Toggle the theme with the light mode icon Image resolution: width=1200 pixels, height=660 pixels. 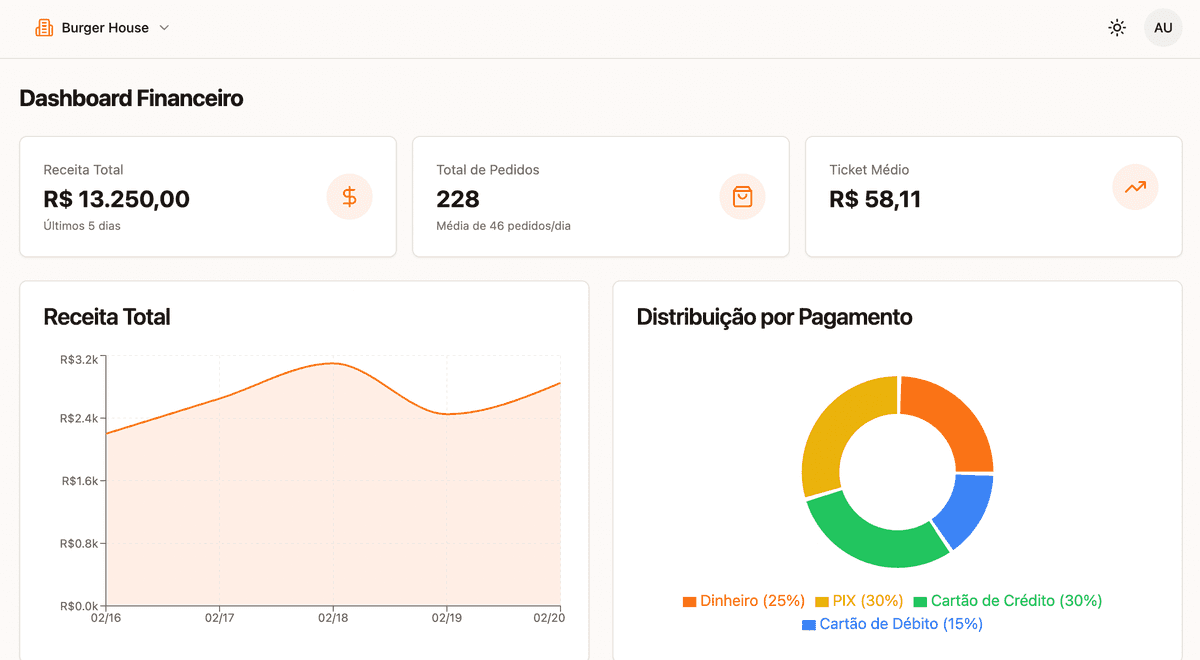click(1117, 27)
